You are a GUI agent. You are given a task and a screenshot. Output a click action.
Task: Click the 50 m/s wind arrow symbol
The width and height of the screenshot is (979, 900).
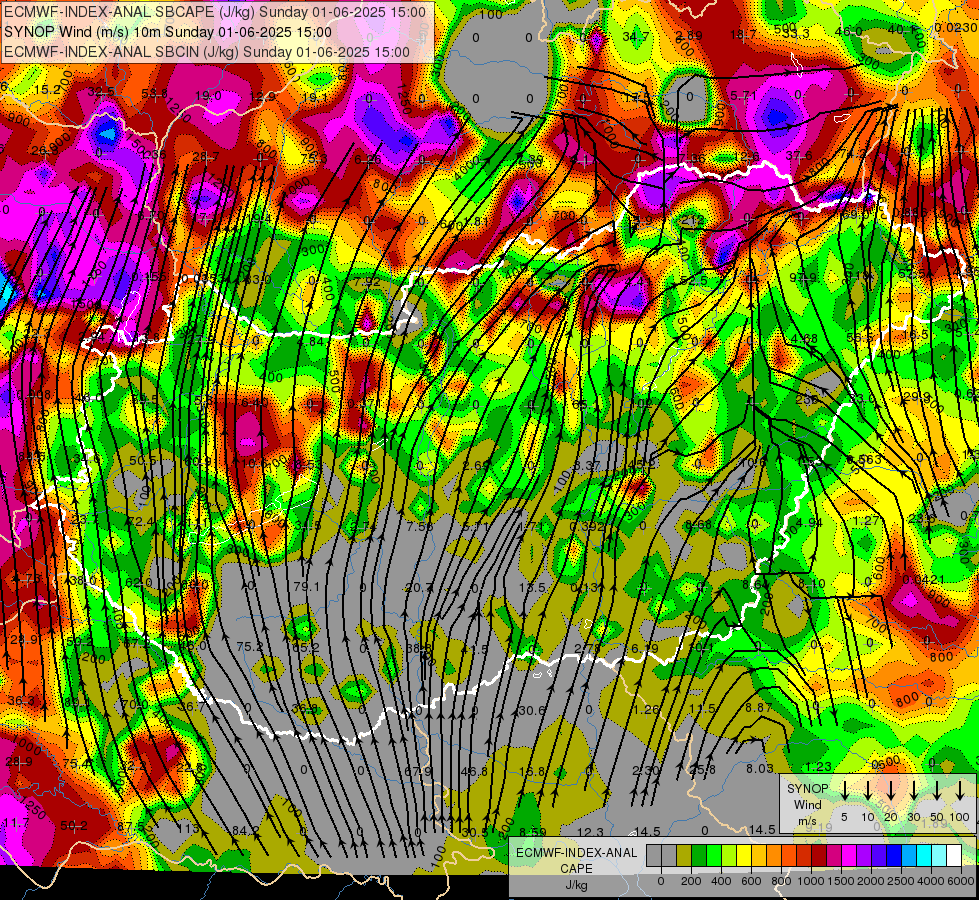point(937,791)
